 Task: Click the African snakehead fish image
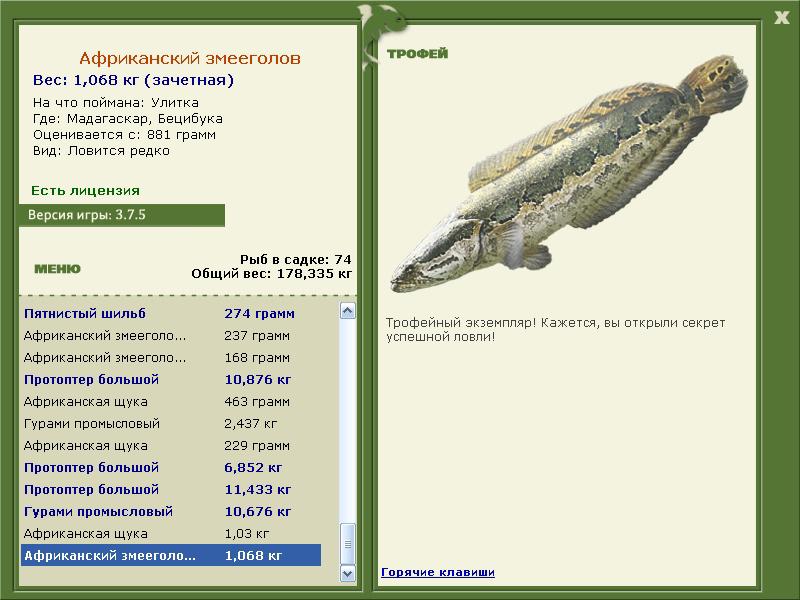[x=569, y=173]
